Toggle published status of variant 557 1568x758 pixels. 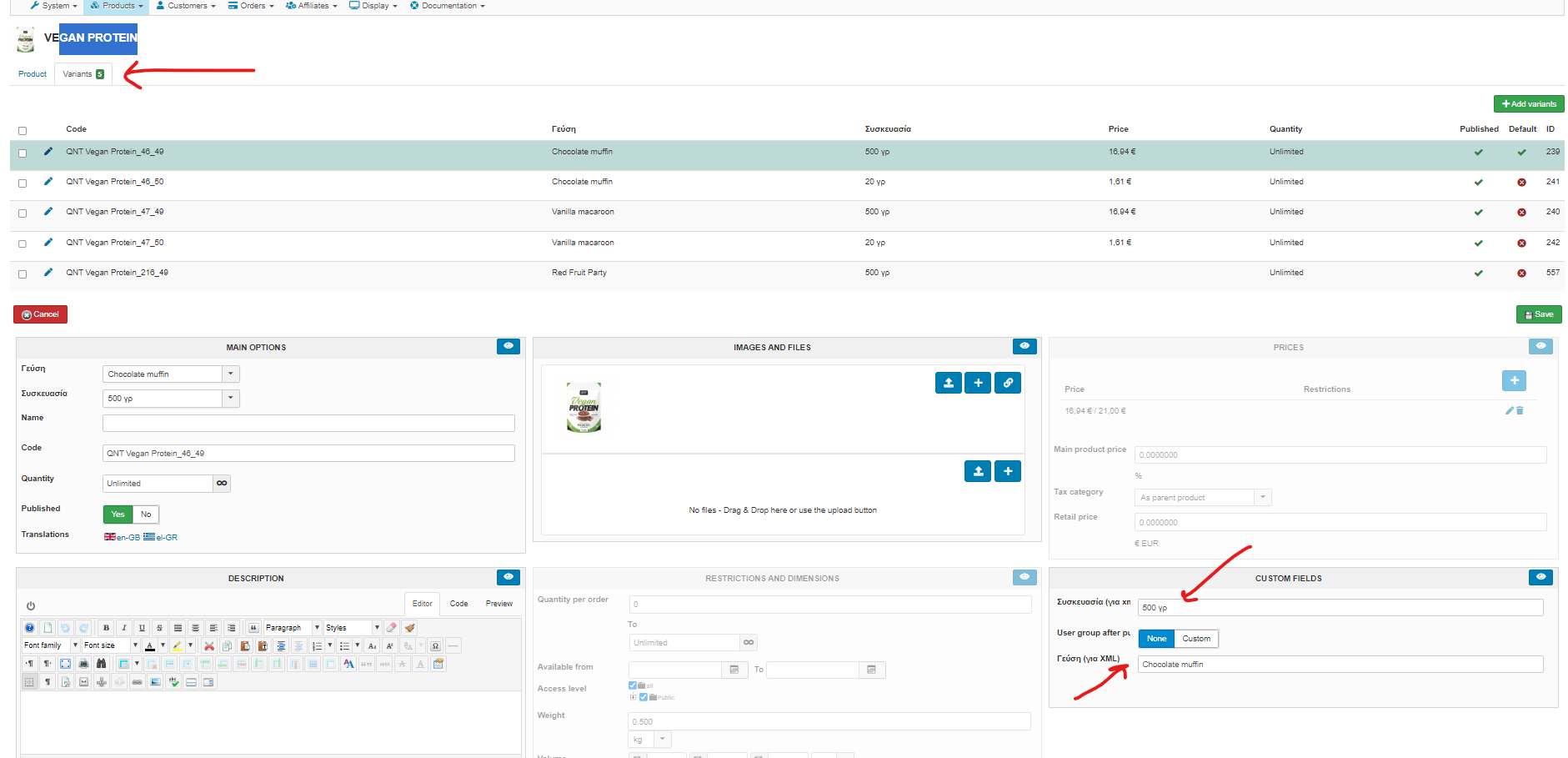coord(1478,274)
